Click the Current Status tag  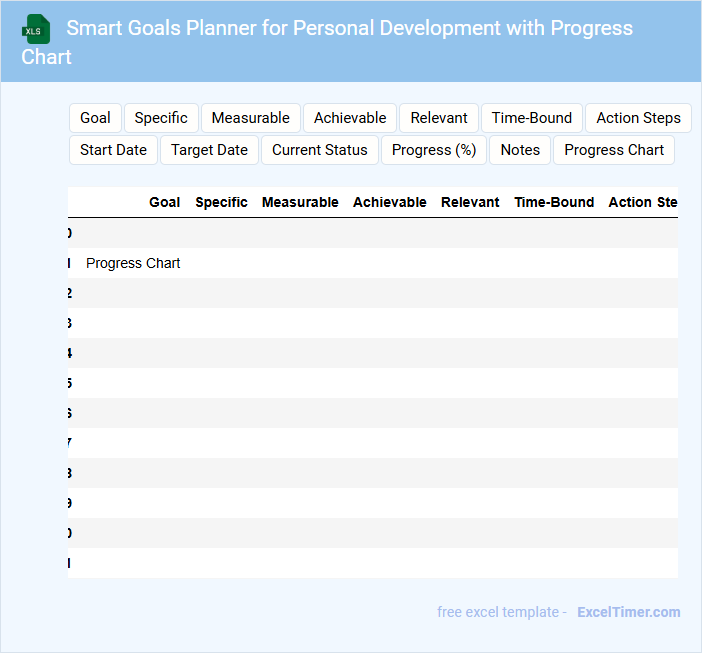320,150
